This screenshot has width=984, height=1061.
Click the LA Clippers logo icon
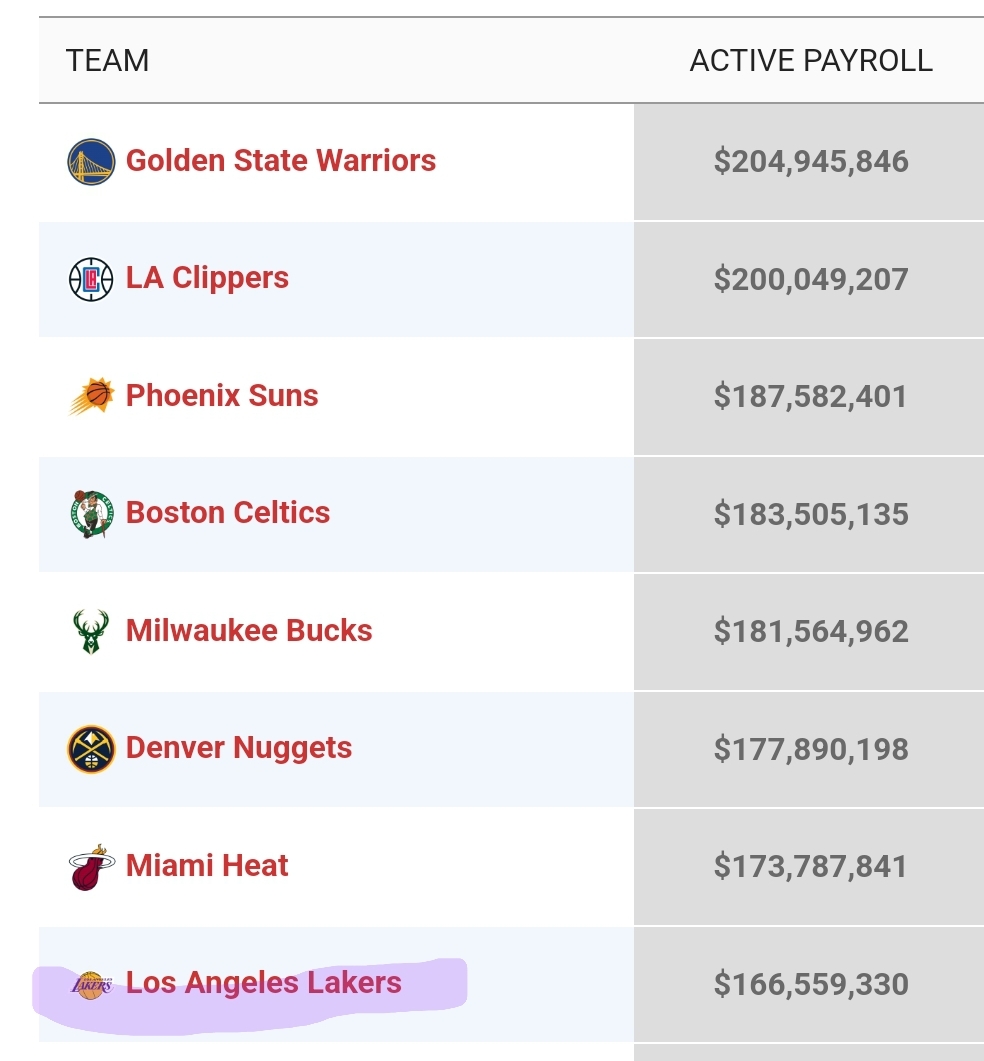tap(91, 279)
